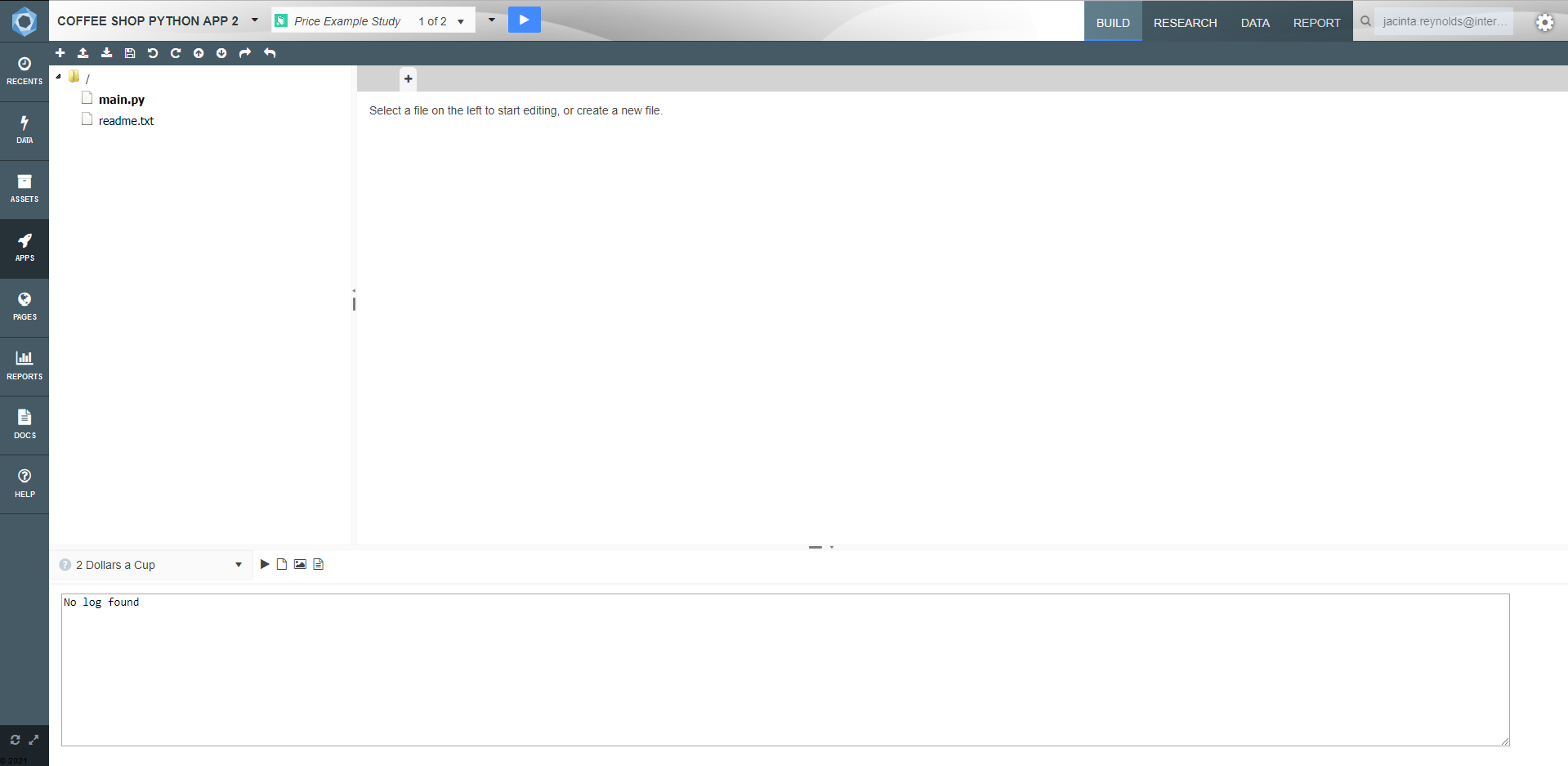1568x766 pixels.
Task: Open the Reports section in the sidebar
Action: point(25,365)
